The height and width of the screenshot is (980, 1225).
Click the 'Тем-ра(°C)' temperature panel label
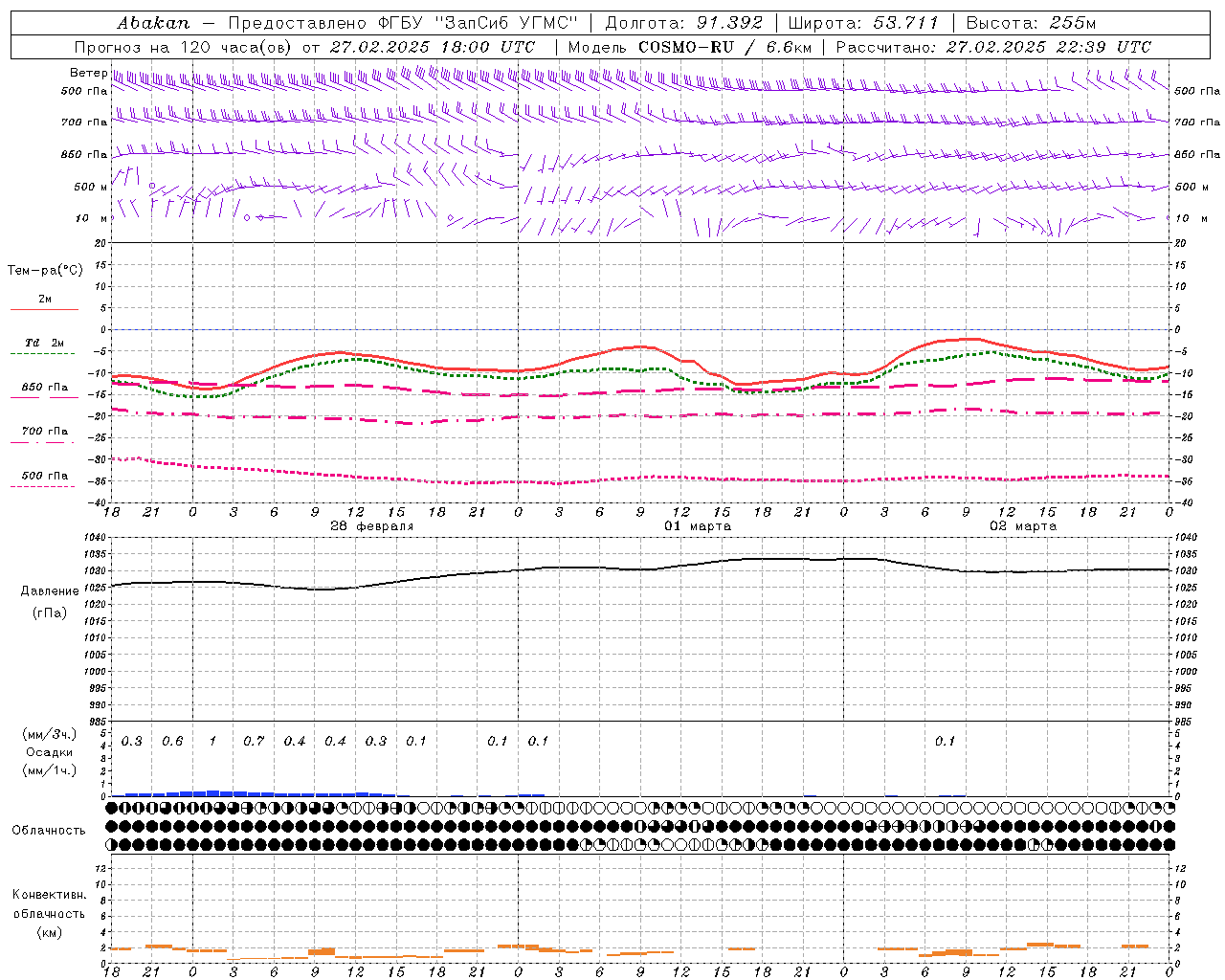pyautogui.click(x=45, y=271)
